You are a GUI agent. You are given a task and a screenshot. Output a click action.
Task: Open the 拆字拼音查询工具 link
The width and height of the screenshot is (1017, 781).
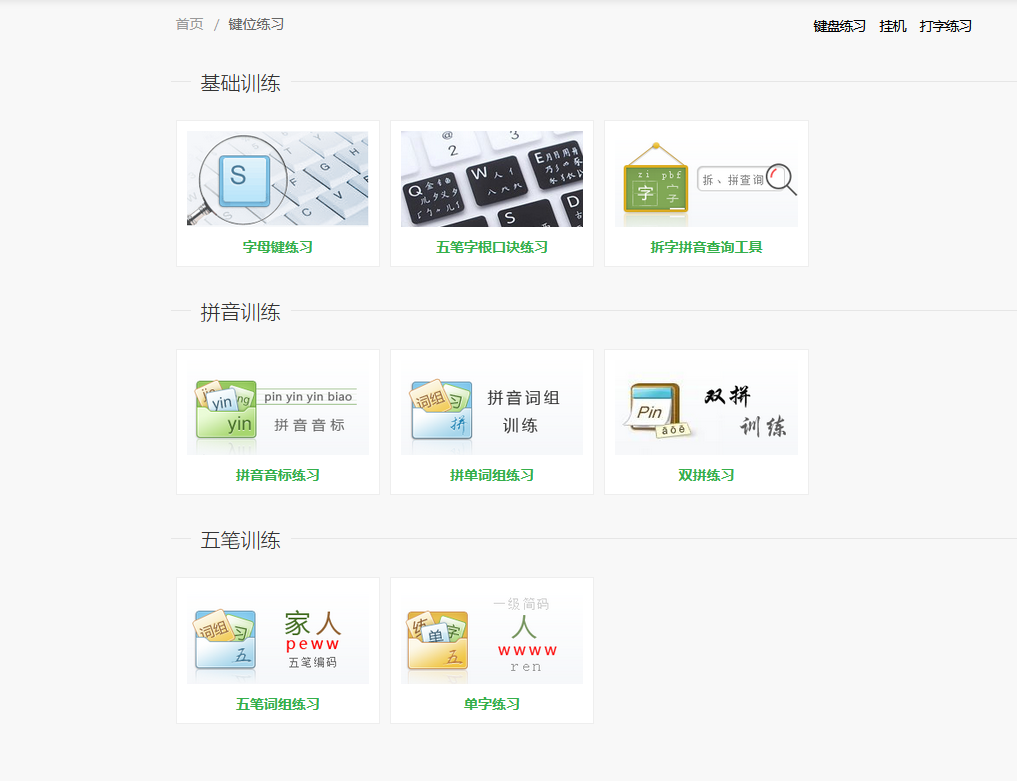click(x=706, y=247)
